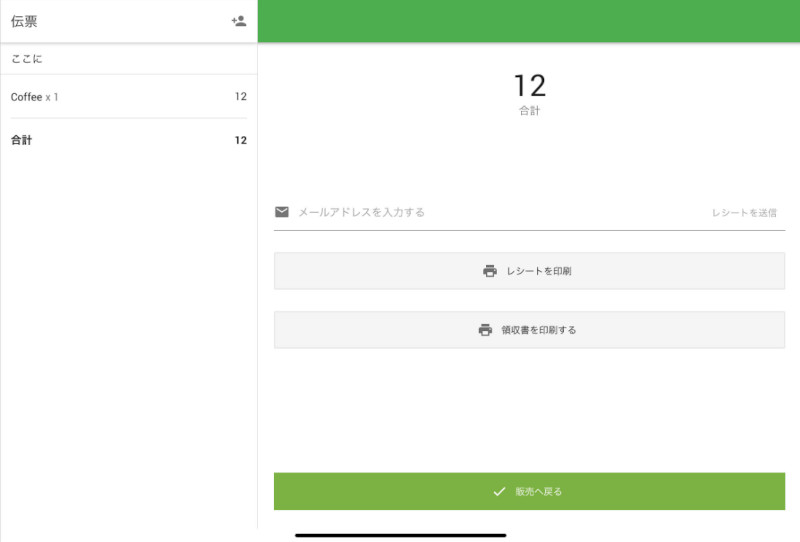The width and height of the screenshot is (800, 542).
Task: Click the add customer icon
Action: coord(239,21)
